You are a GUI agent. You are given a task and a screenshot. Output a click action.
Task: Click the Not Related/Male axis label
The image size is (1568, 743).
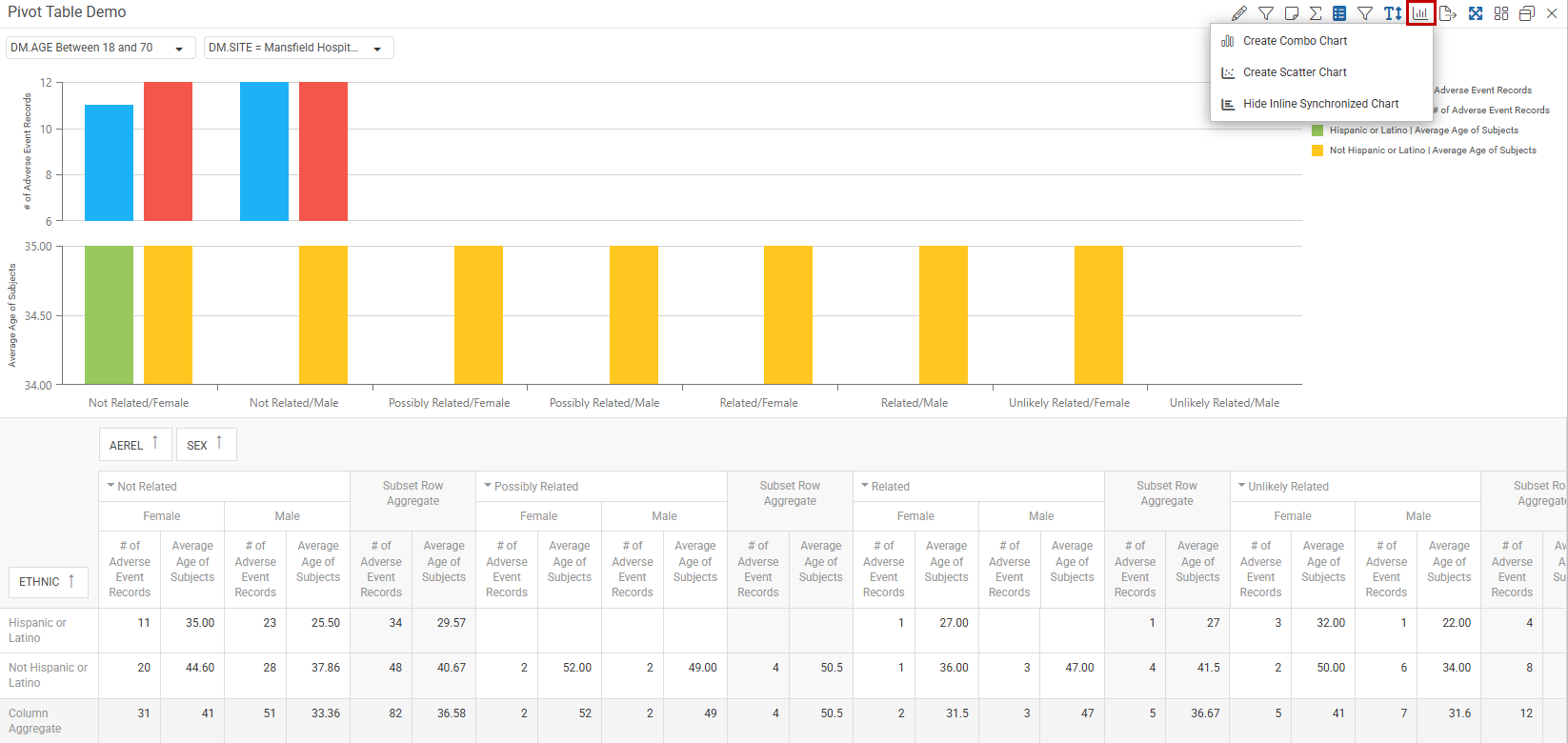294,403
